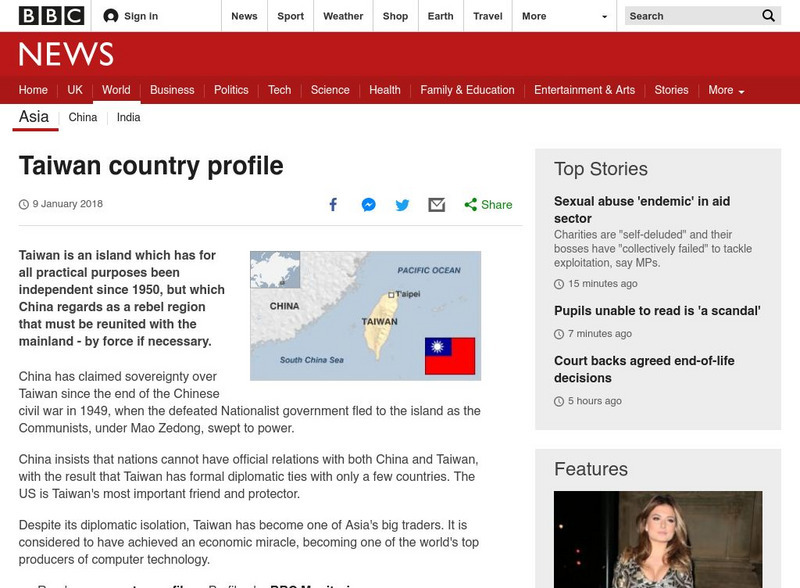Share via Messenger icon
The height and width of the screenshot is (588, 800).
point(368,205)
